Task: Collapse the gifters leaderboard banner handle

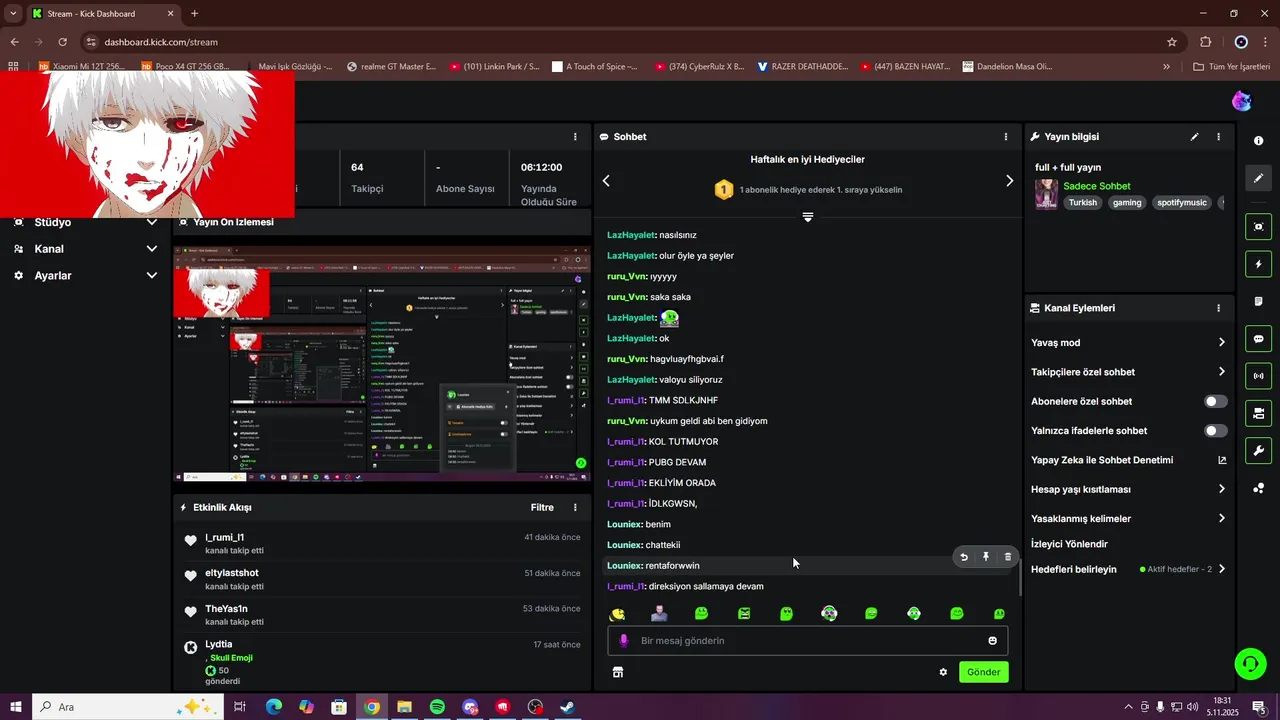Action: [x=808, y=217]
